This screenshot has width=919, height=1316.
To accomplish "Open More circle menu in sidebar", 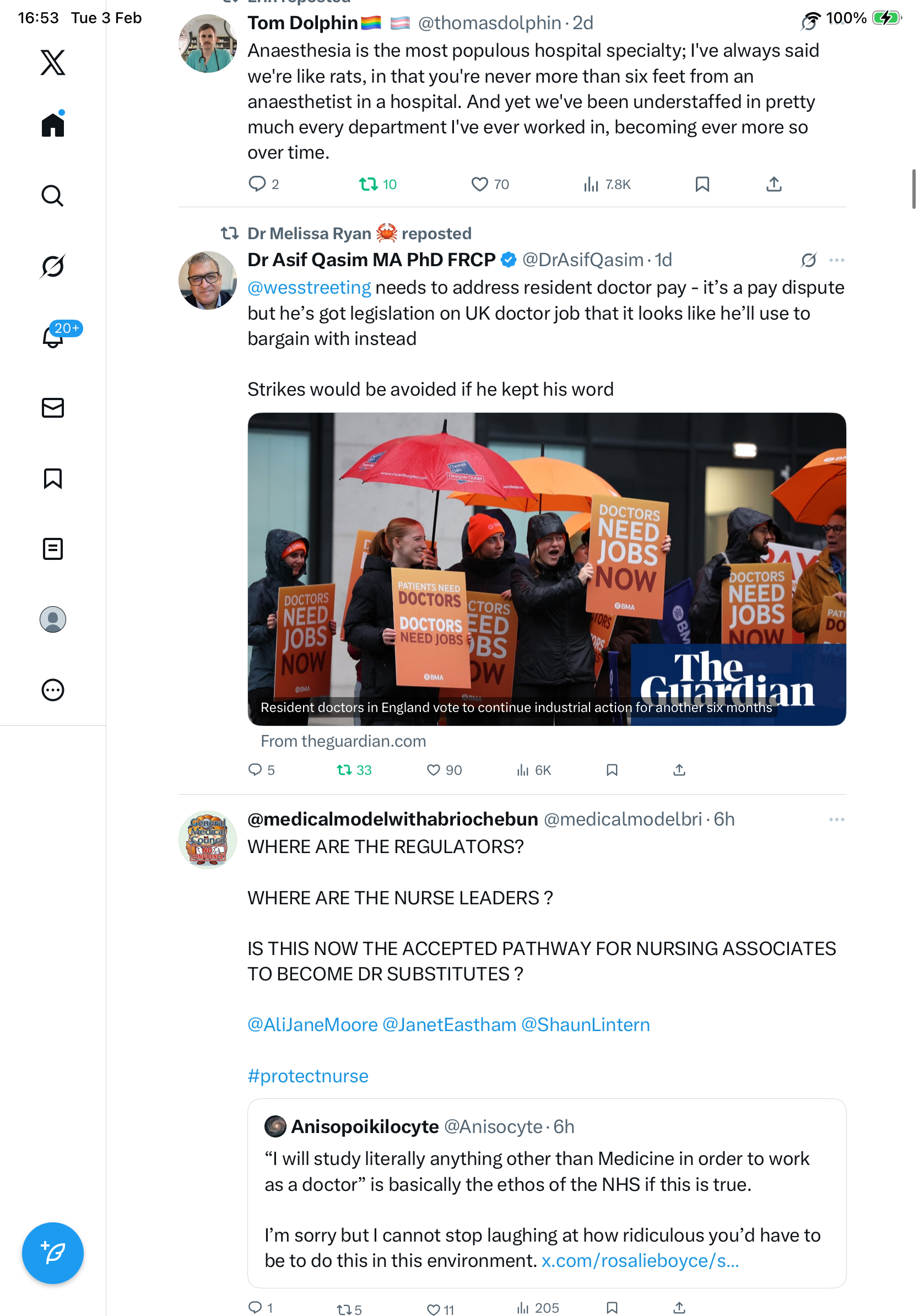I will click(x=53, y=689).
